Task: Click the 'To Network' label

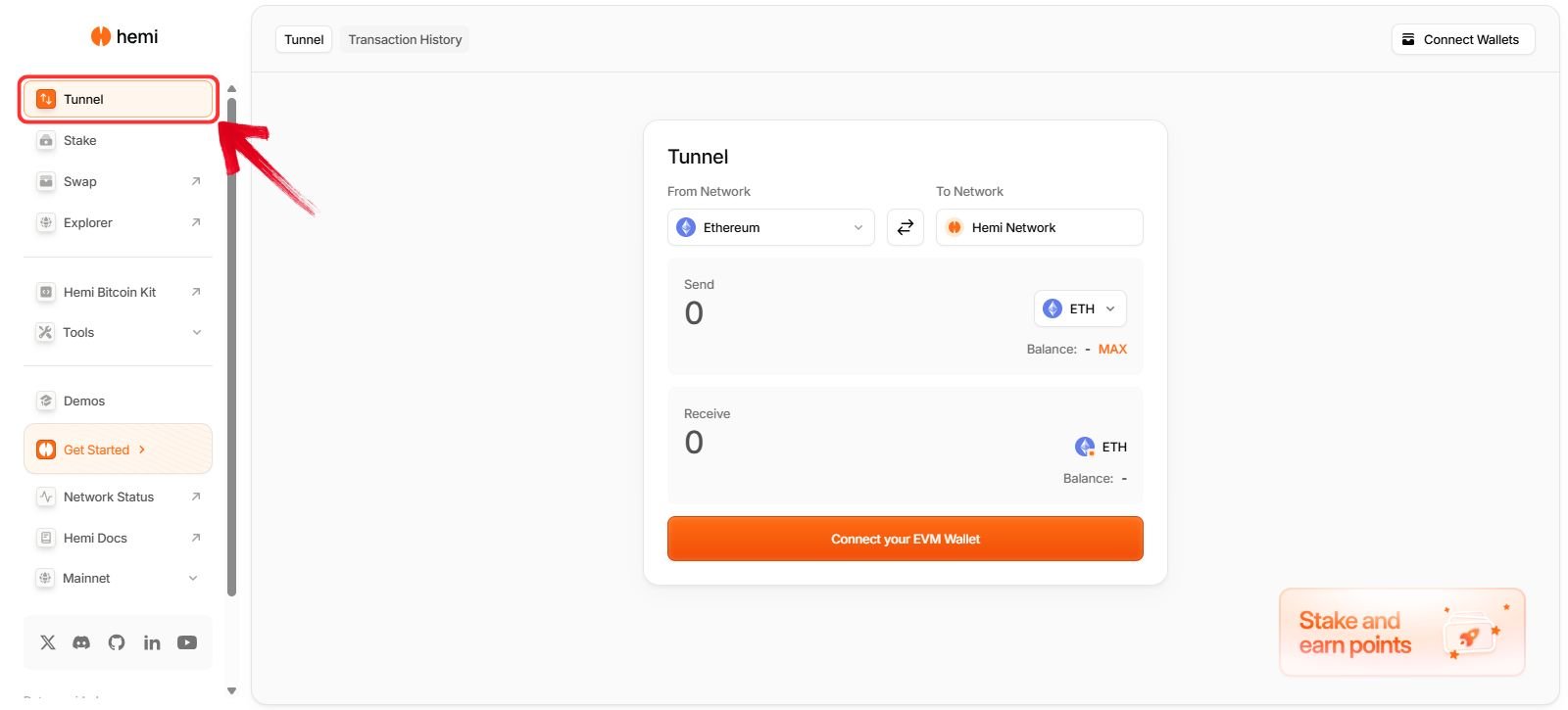Action: [969, 191]
